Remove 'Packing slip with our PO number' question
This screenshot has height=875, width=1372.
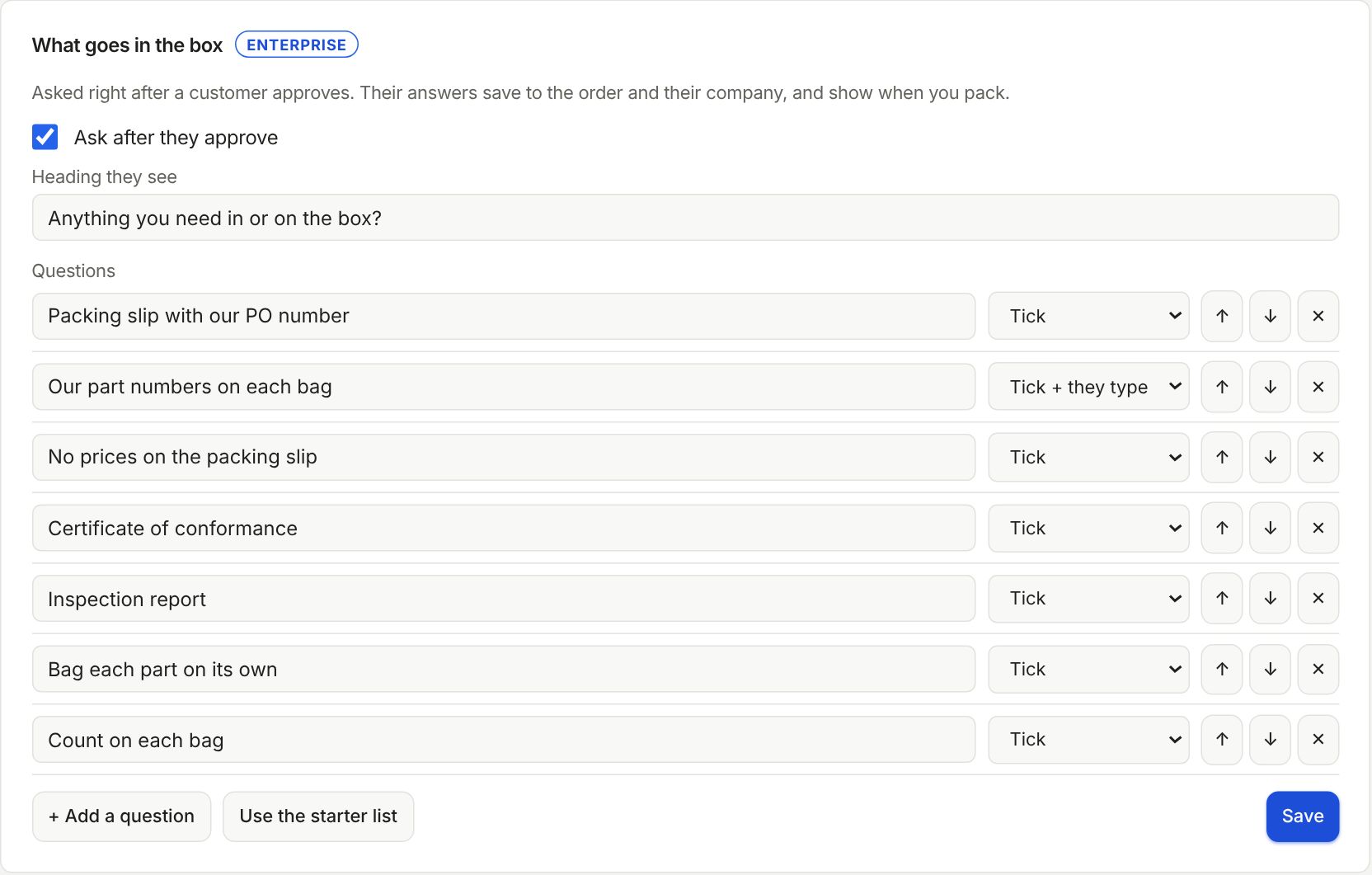tap(1318, 316)
